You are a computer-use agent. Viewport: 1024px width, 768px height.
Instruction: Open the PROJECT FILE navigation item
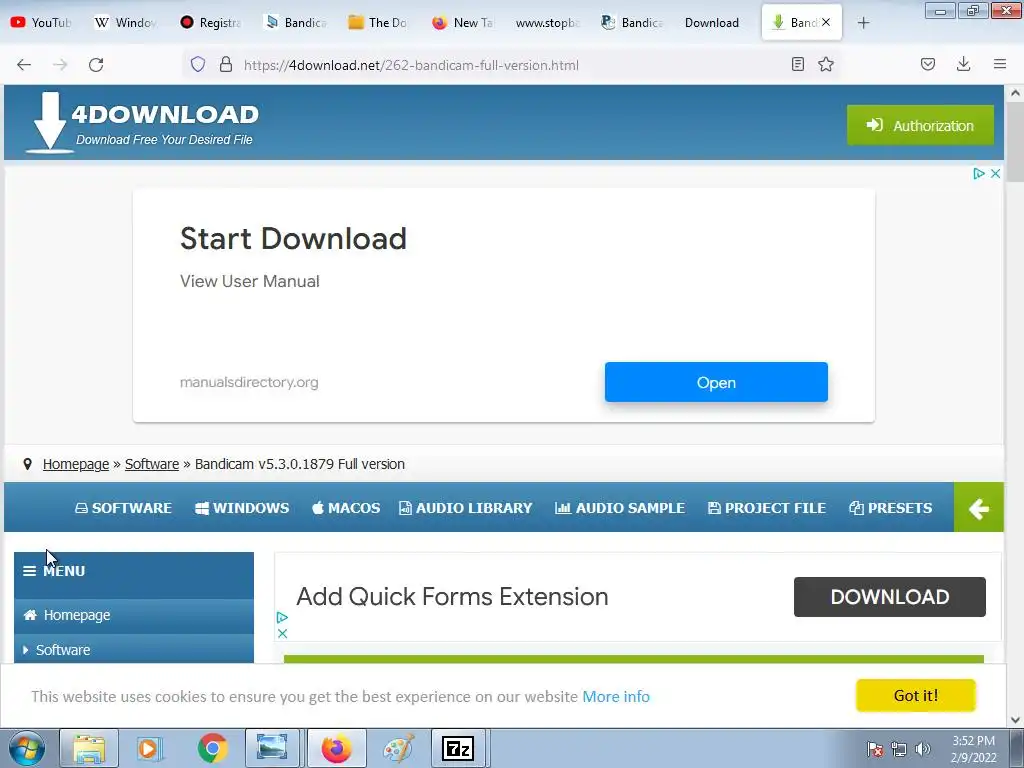tap(767, 508)
